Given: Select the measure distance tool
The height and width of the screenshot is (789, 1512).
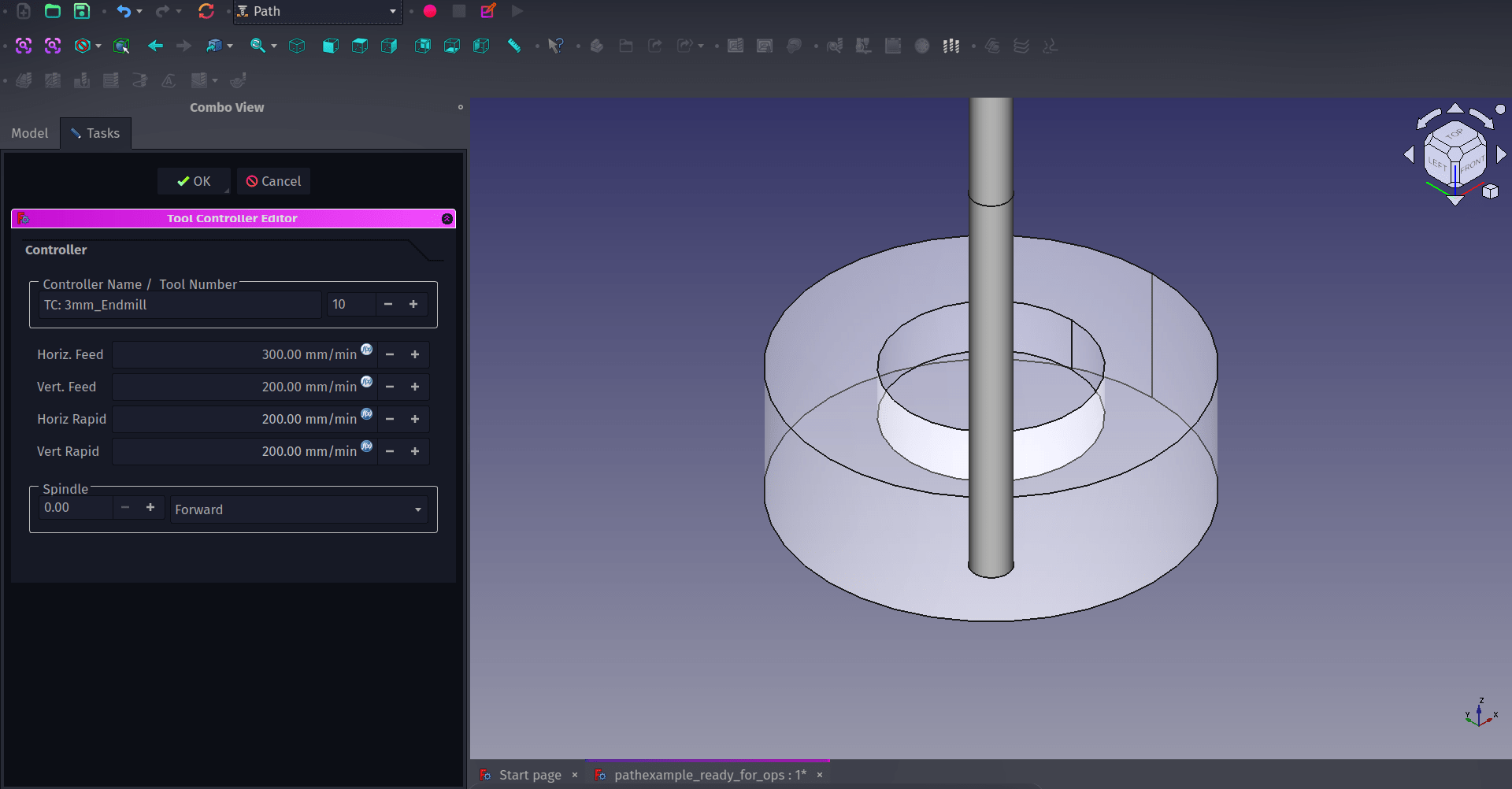Looking at the screenshot, I should pos(514,46).
